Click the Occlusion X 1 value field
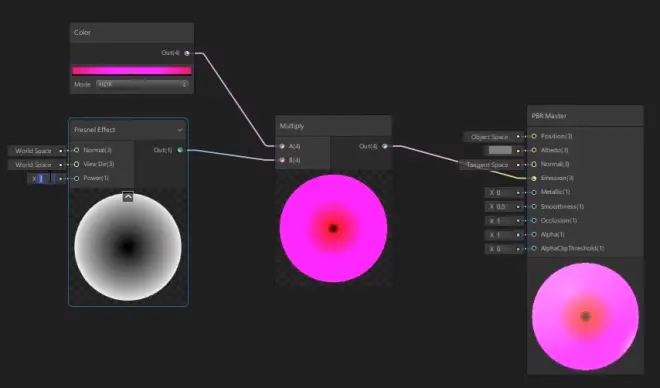660x388 pixels. tap(503, 221)
